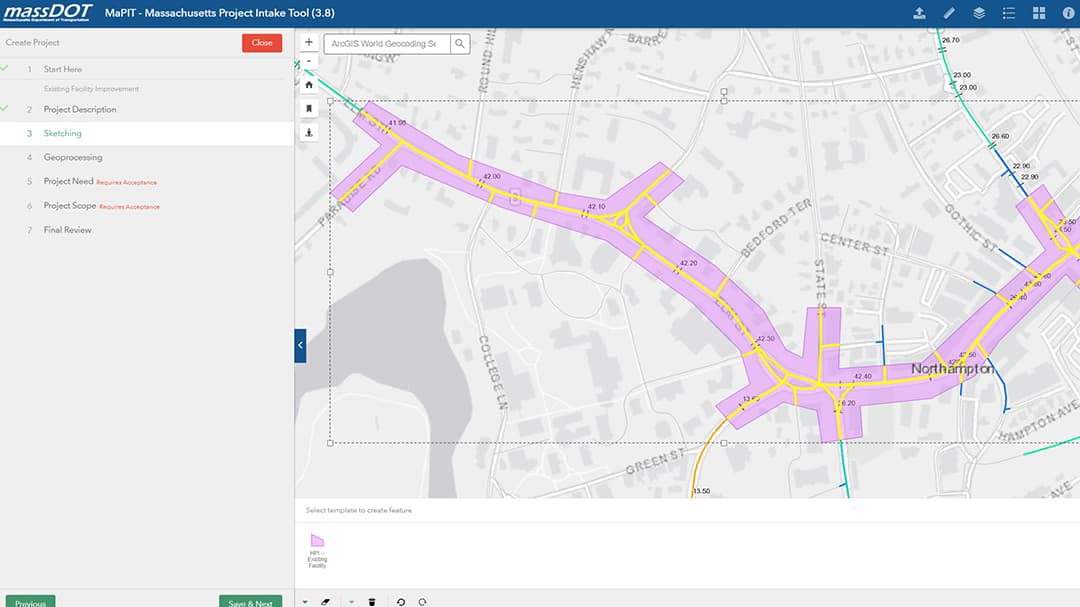Click the Northampton map label
Viewport: 1080px width, 607px height.
point(953,369)
